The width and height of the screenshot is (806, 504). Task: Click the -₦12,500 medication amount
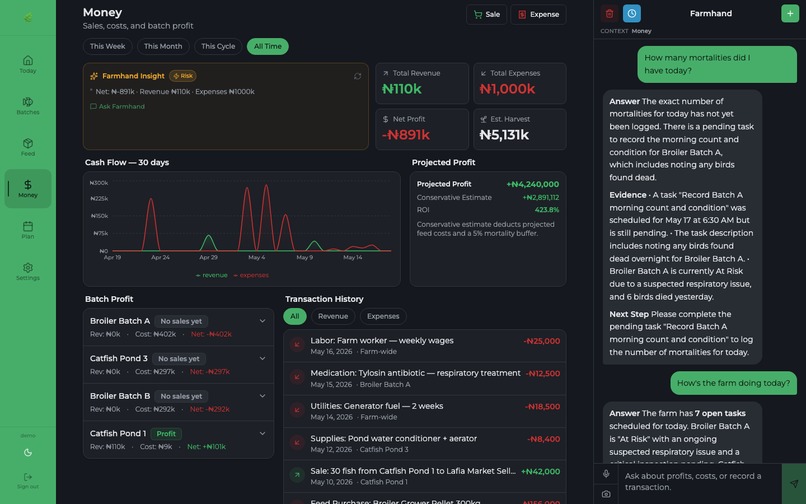542,373
